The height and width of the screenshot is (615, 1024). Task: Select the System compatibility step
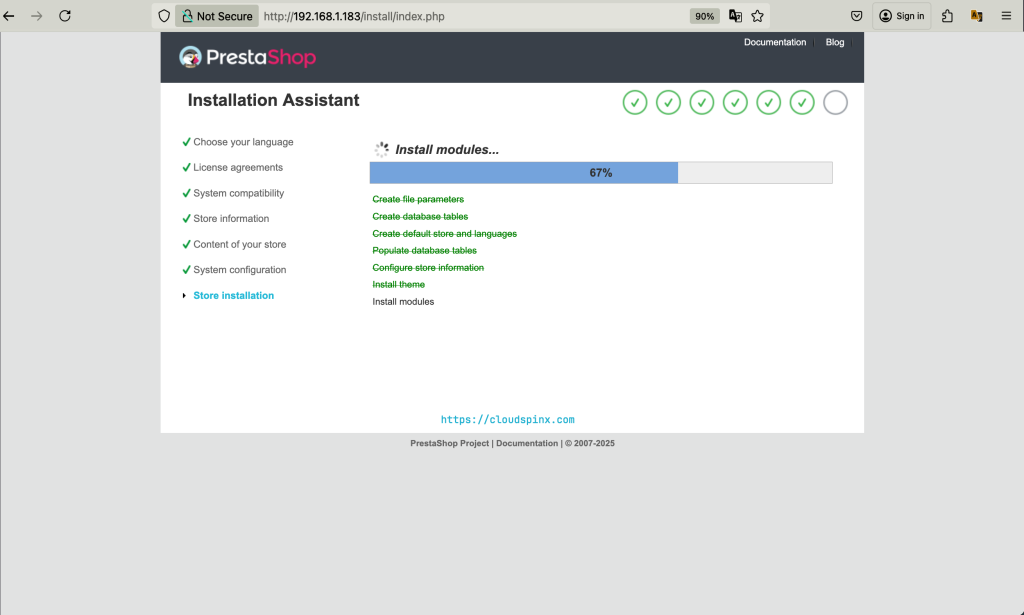238,193
